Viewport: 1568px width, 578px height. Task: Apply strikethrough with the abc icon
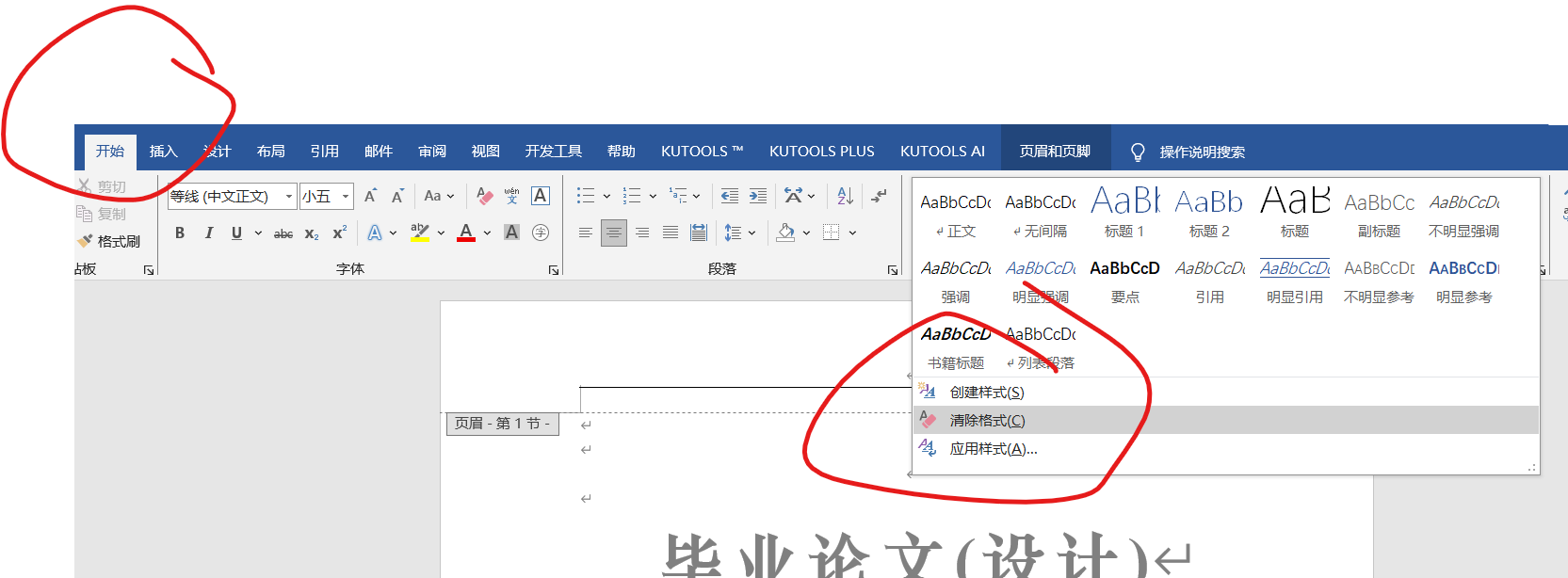pos(283,233)
